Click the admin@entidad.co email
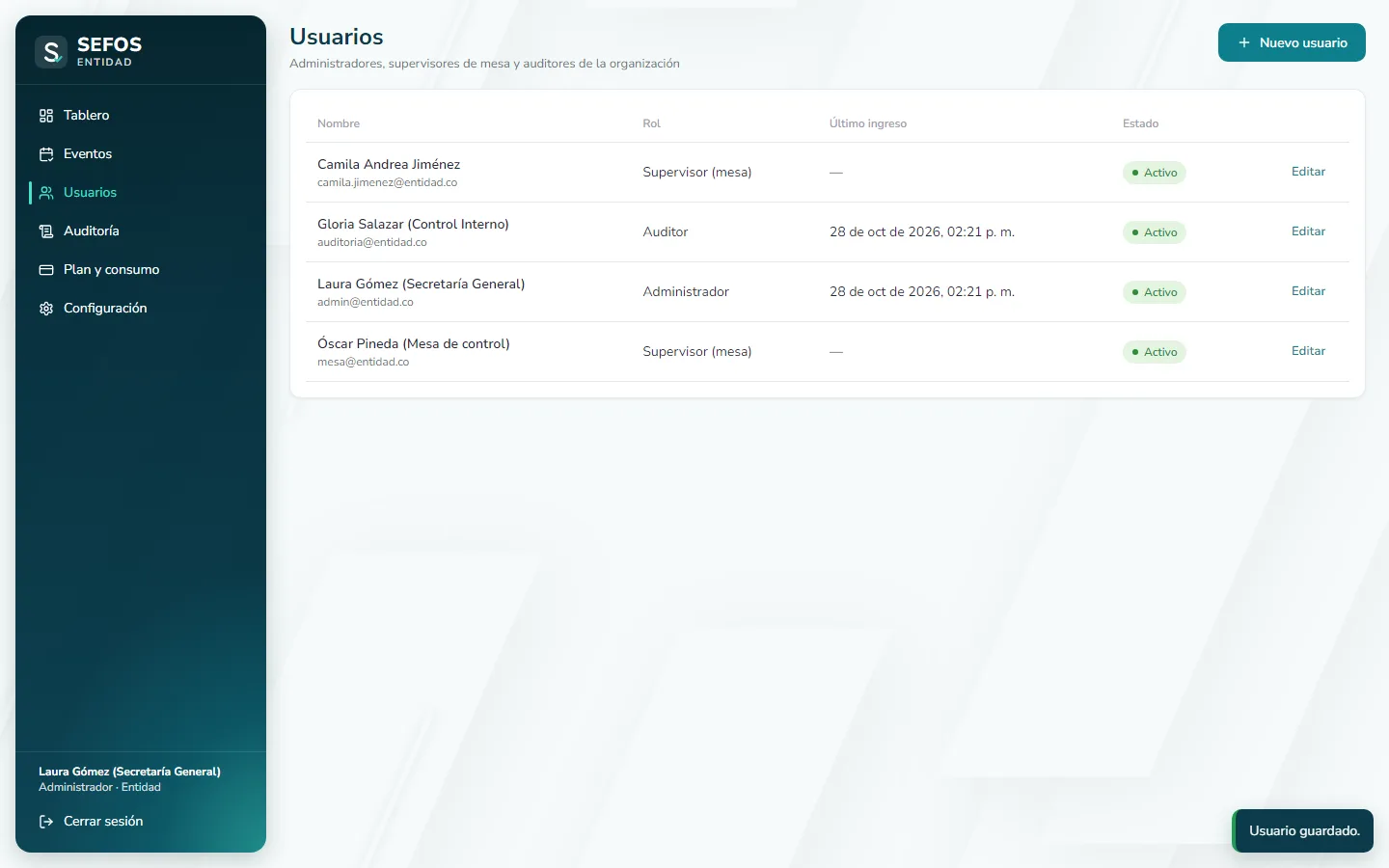Image resolution: width=1389 pixels, height=868 pixels. click(x=365, y=302)
